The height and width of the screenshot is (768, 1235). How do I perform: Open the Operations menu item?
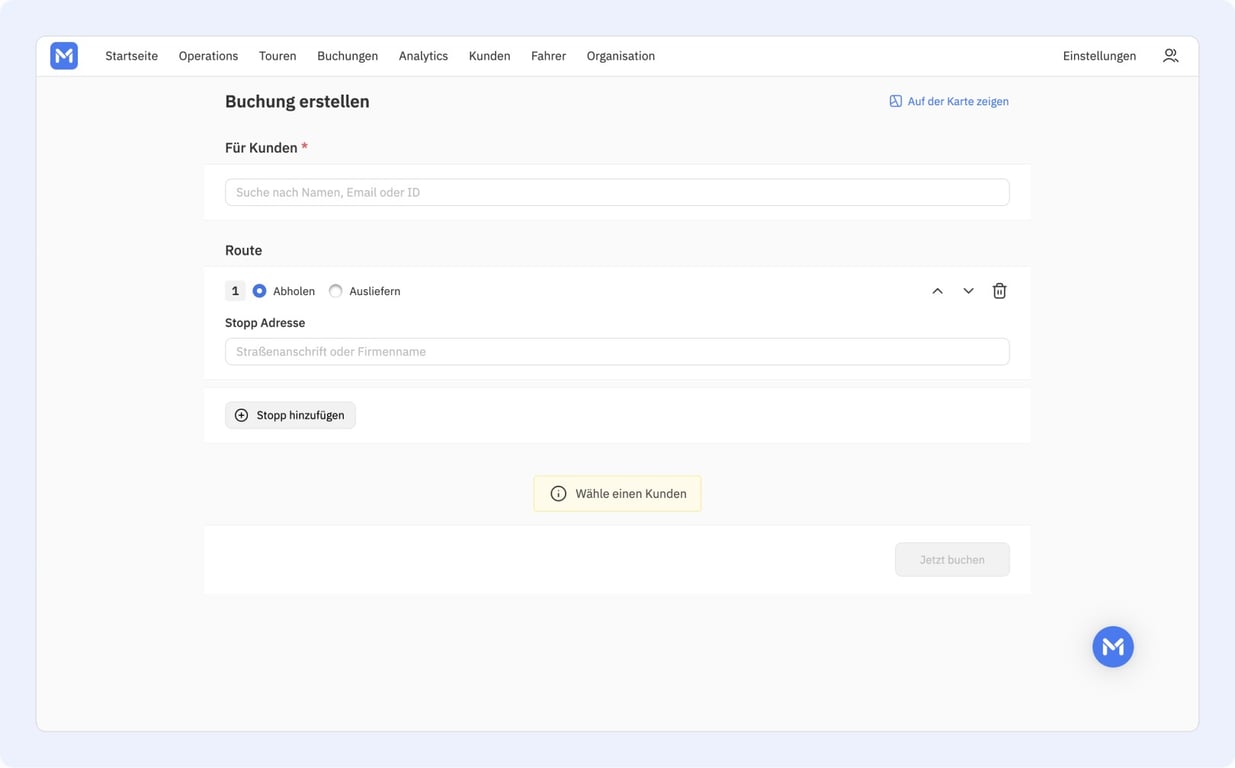(208, 56)
